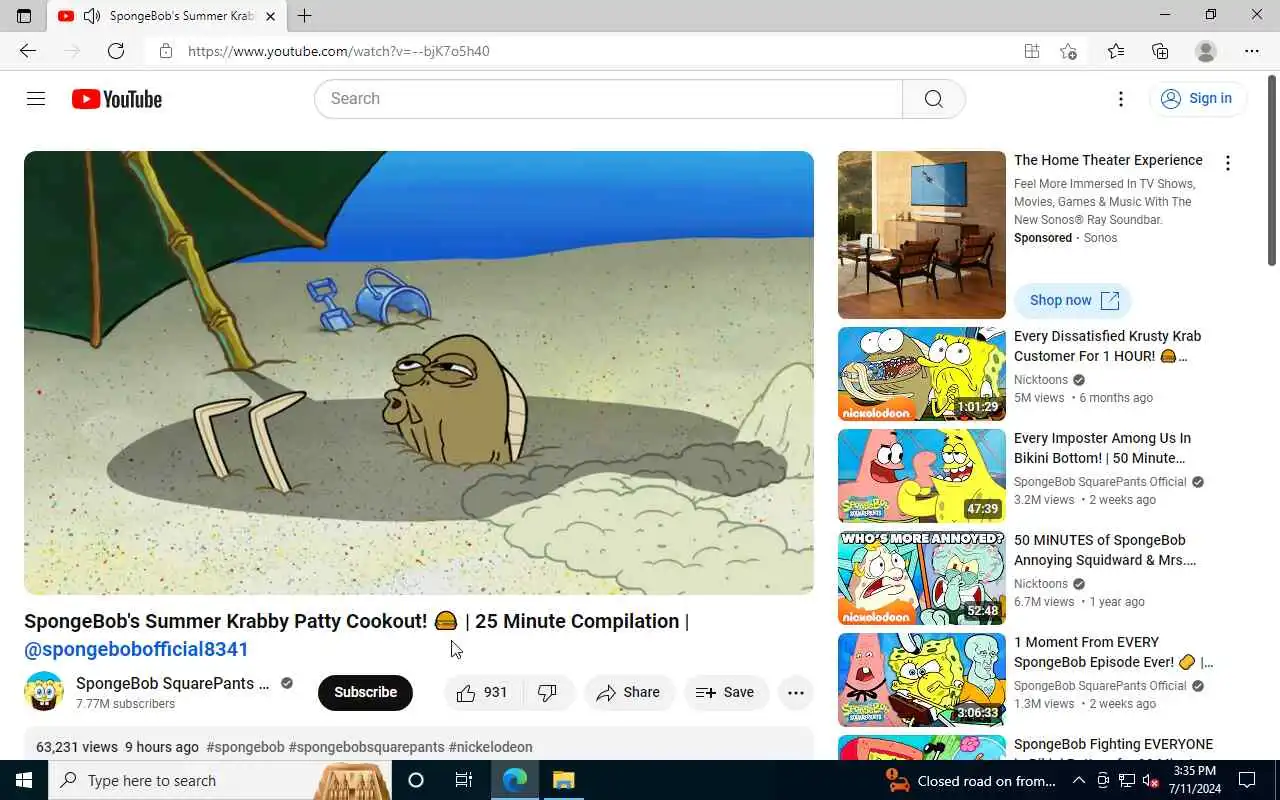1280x800 pixels.
Task: Open the notification center
Action: [x=1247, y=780]
